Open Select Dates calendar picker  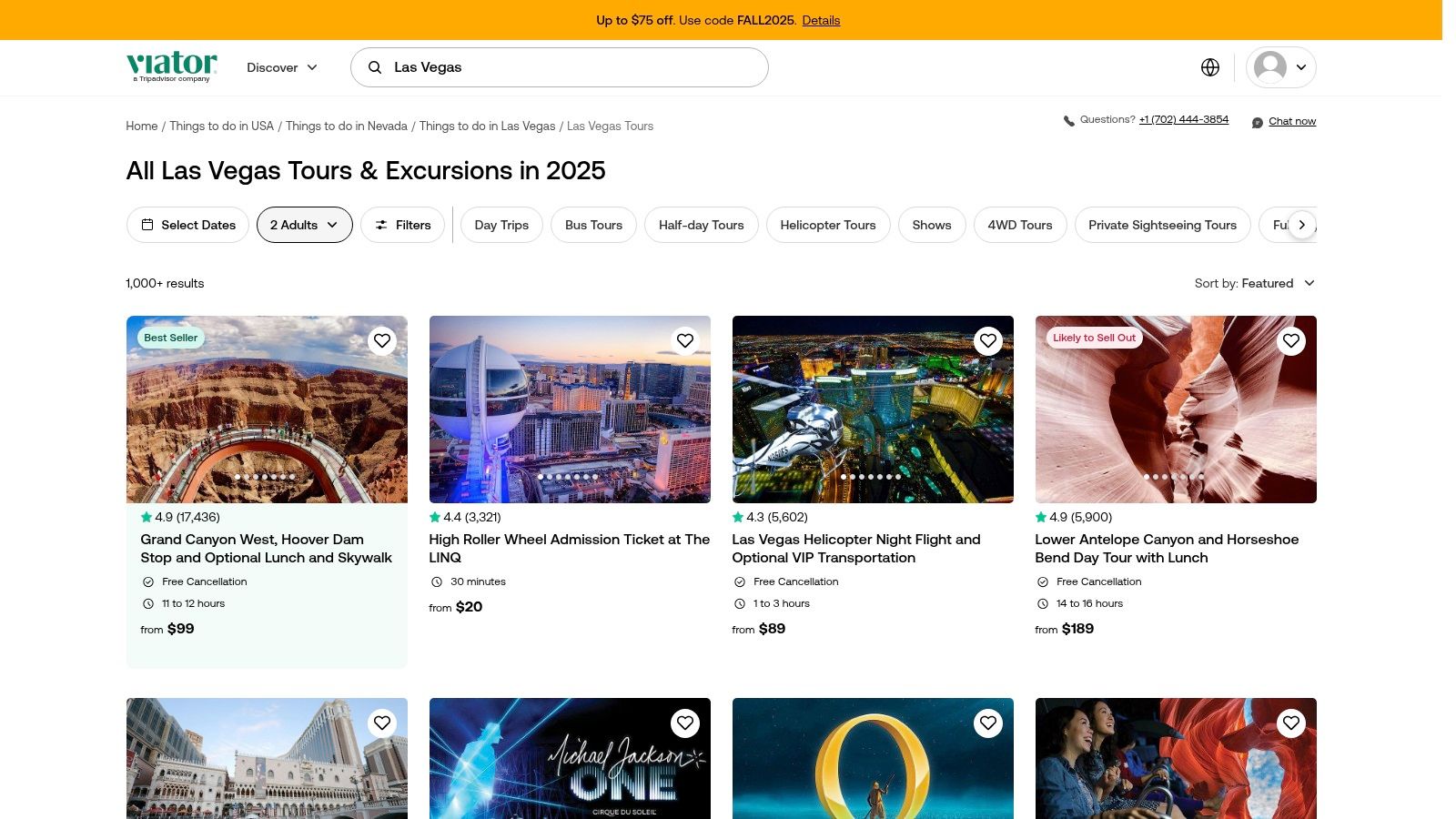(x=187, y=225)
